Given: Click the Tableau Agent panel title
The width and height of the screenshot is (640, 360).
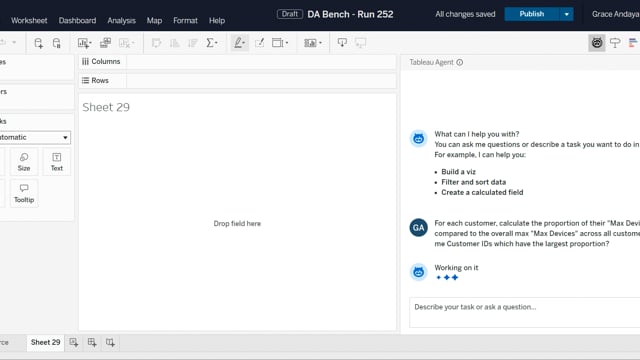Looking at the screenshot, I should coord(431,62).
